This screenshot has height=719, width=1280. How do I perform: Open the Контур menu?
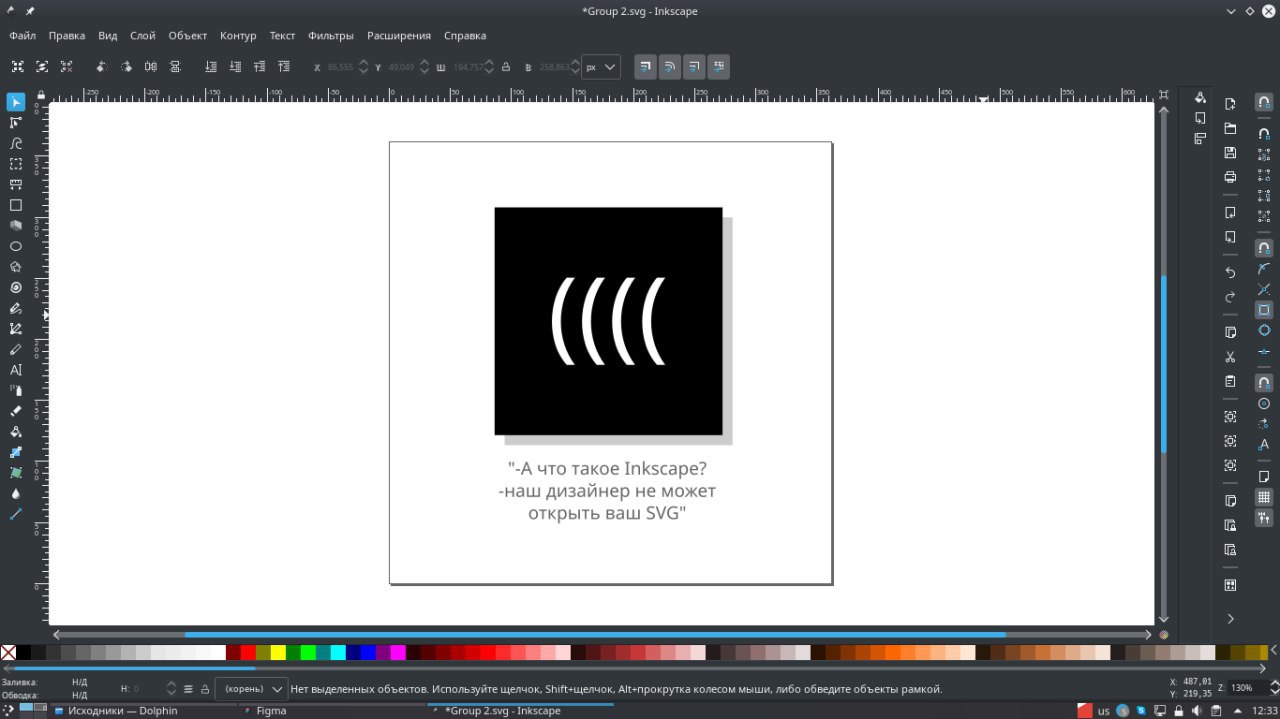(238, 35)
